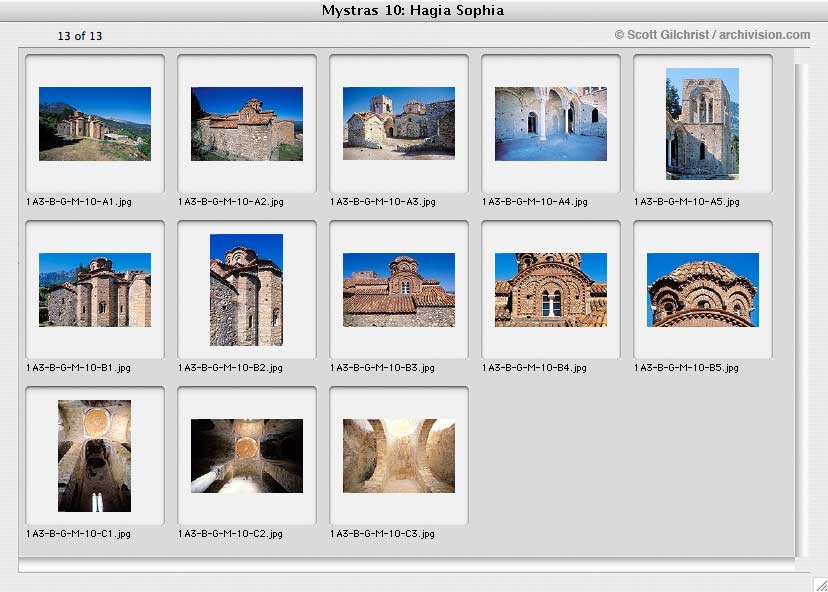Select thumbnail 1A3-B-G-M-10-B5 dome brickwork
828x592 pixels.
click(x=703, y=289)
